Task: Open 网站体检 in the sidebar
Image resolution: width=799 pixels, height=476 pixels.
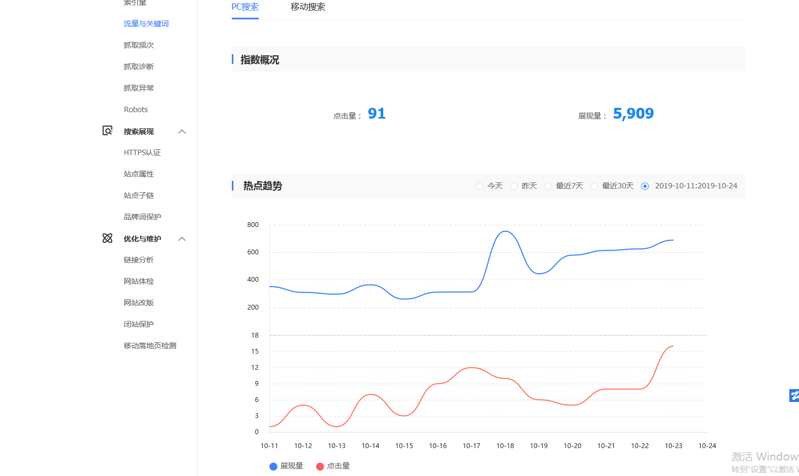Action: [139, 281]
